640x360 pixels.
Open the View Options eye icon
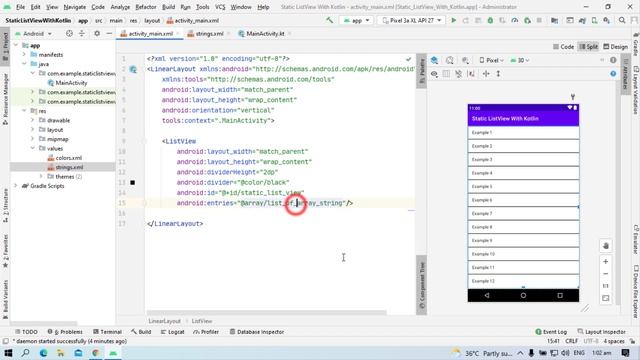coord(434,74)
